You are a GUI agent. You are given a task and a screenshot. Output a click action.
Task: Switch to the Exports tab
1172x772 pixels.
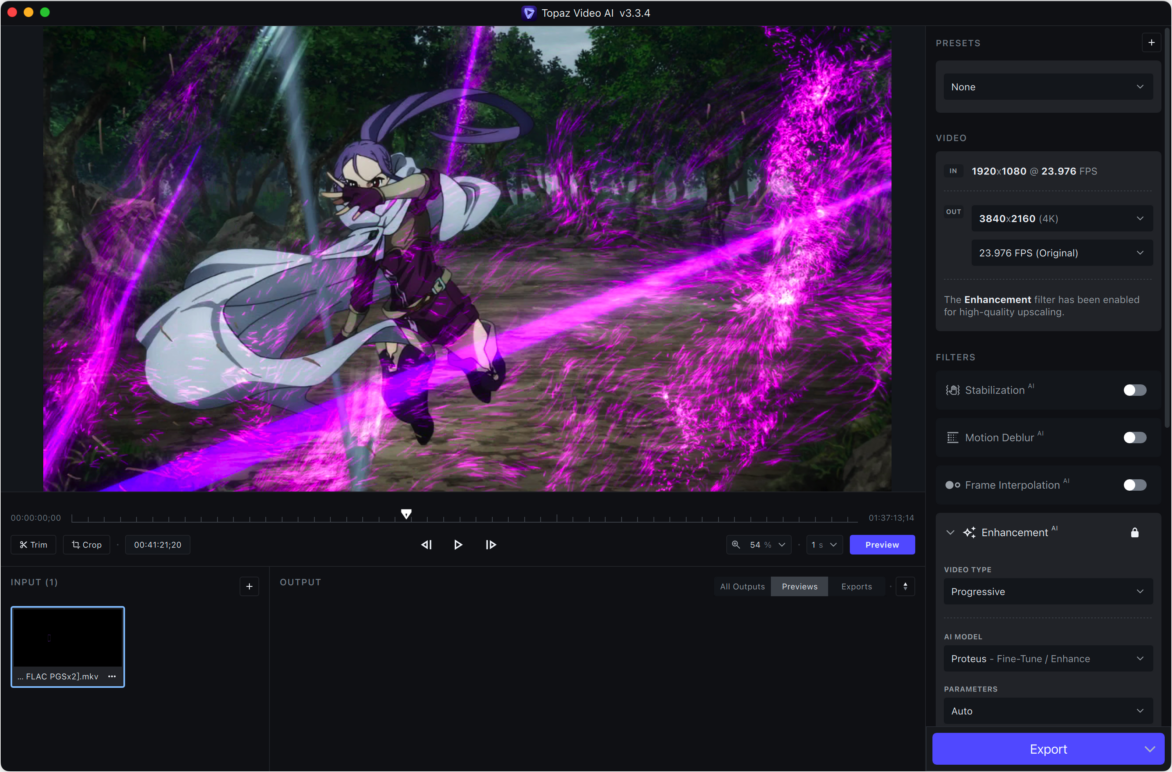pyautogui.click(x=857, y=587)
